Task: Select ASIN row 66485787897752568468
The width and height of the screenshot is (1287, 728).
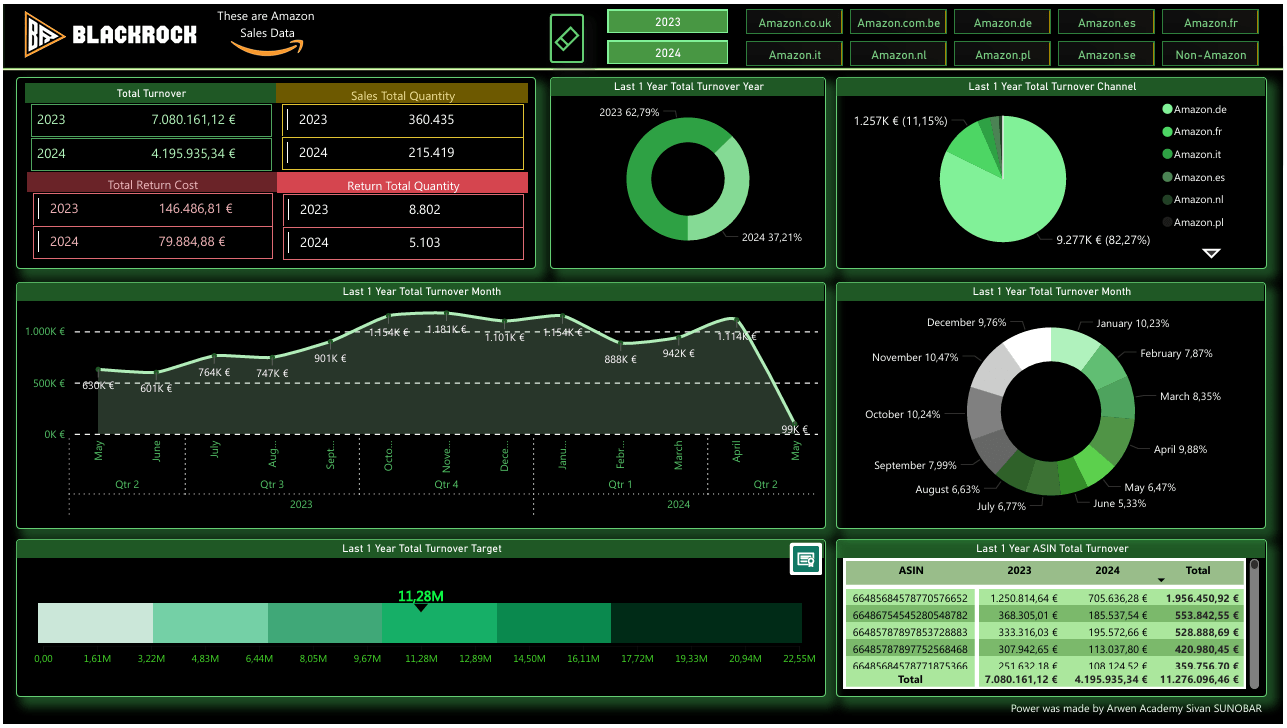Action: click(x=1044, y=649)
